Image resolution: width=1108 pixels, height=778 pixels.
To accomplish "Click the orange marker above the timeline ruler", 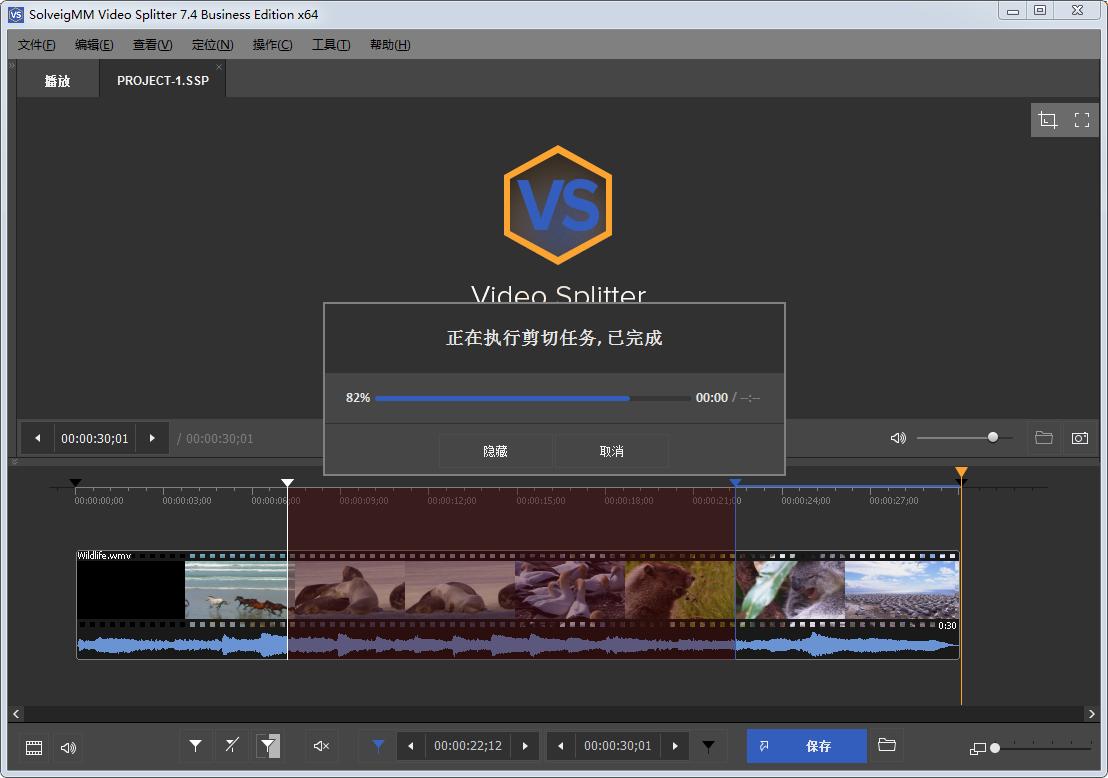I will (960, 472).
